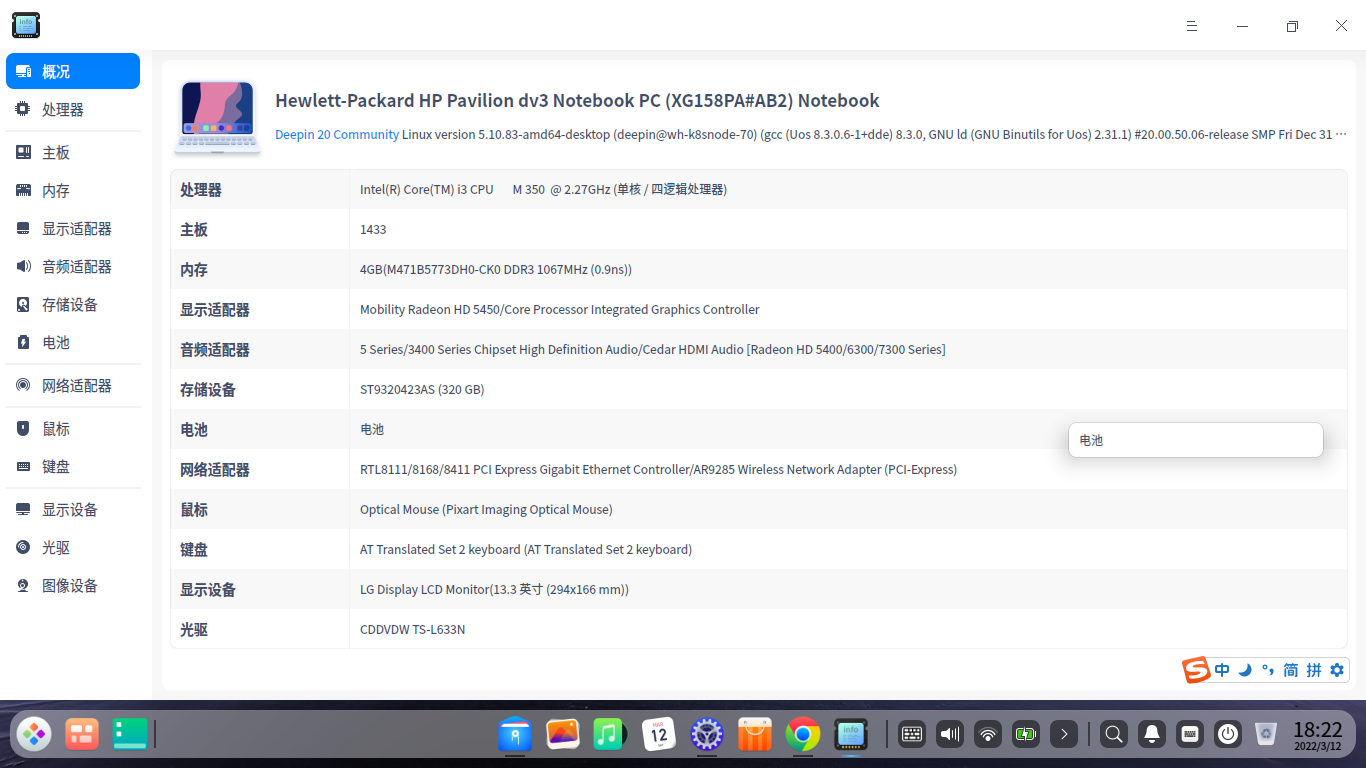Image resolution: width=1366 pixels, height=768 pixels.
Task: Click the Mobility Radeon HD 5450 value
Action: pyautogui.click(x=560, y=310)
